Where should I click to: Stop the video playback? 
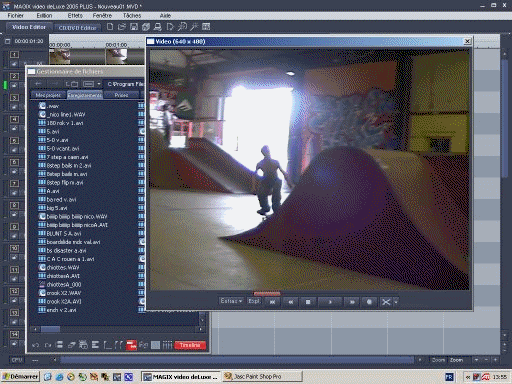(x=308, y=302)
